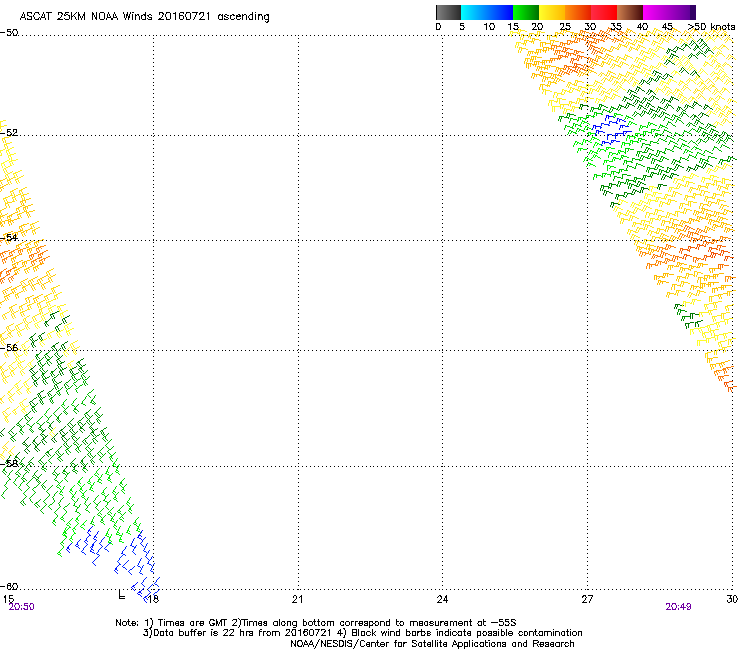The width and height of the screenshot is (740, 650).
Task: Click the '-50' latitude label
Action: 9,33
